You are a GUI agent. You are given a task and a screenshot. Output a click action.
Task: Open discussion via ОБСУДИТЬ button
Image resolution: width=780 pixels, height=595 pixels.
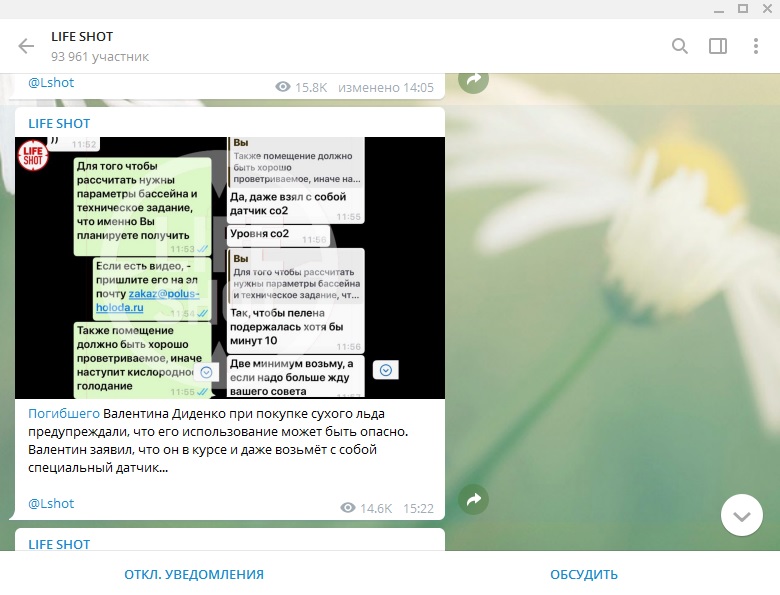click(584, 574)
